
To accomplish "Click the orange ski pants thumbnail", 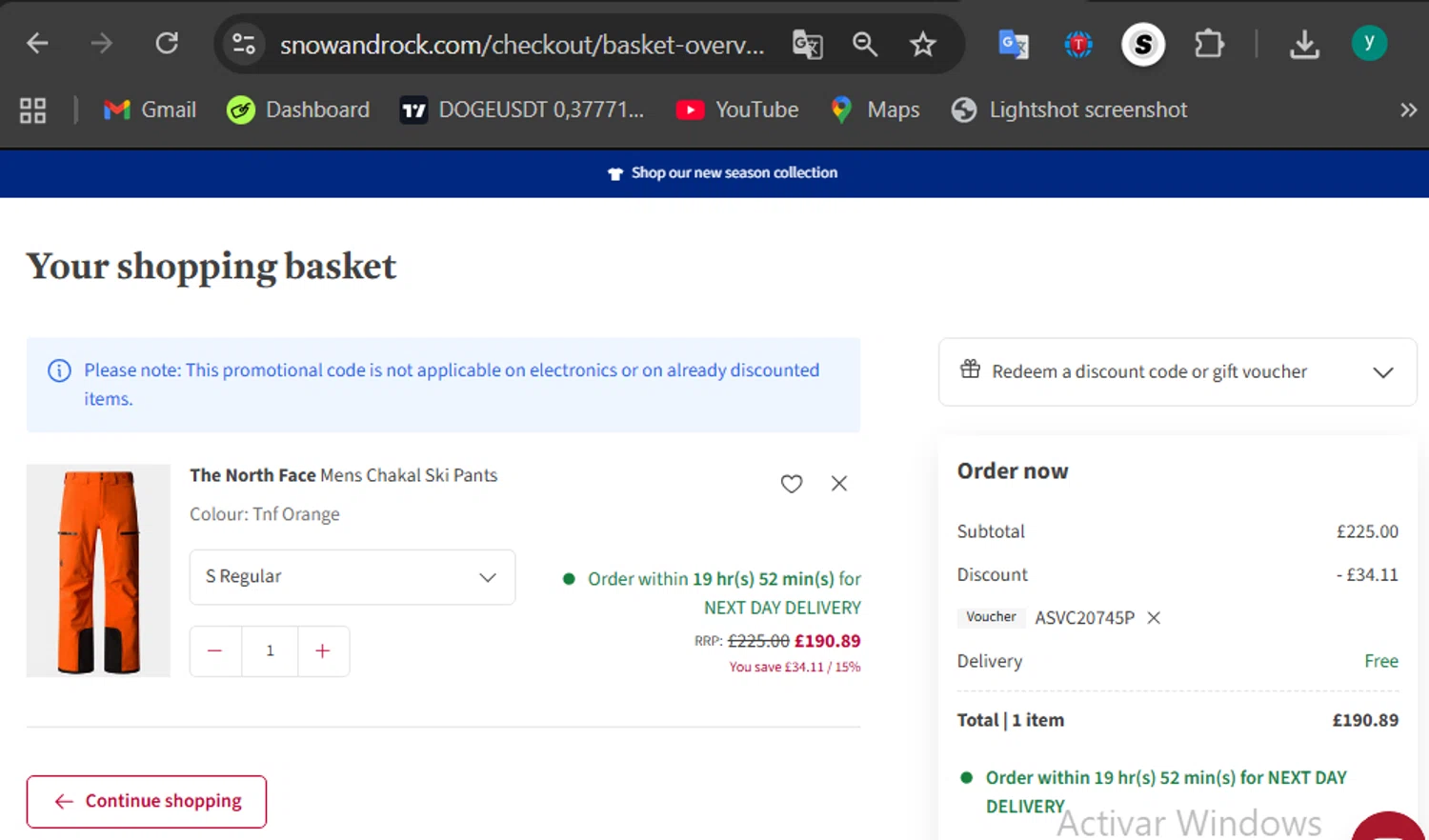I will point(98,570).
